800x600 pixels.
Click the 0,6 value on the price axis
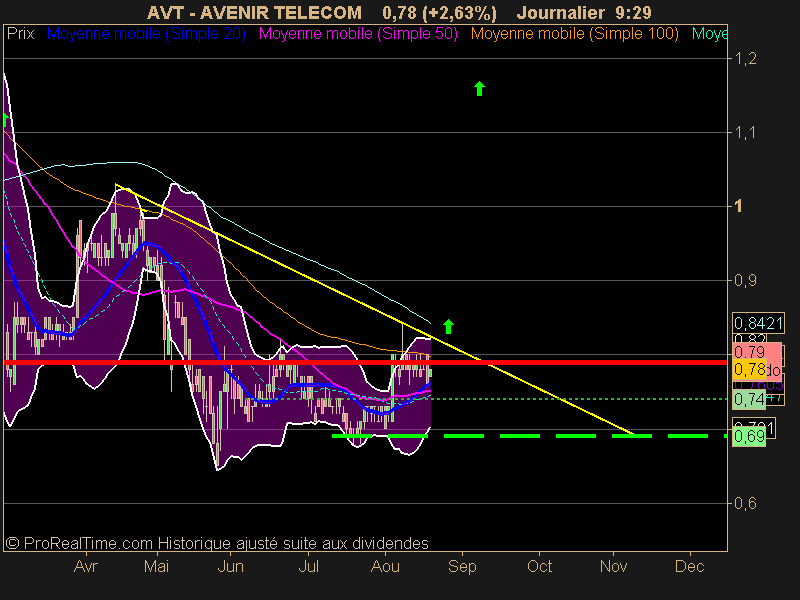pos(745,503)
